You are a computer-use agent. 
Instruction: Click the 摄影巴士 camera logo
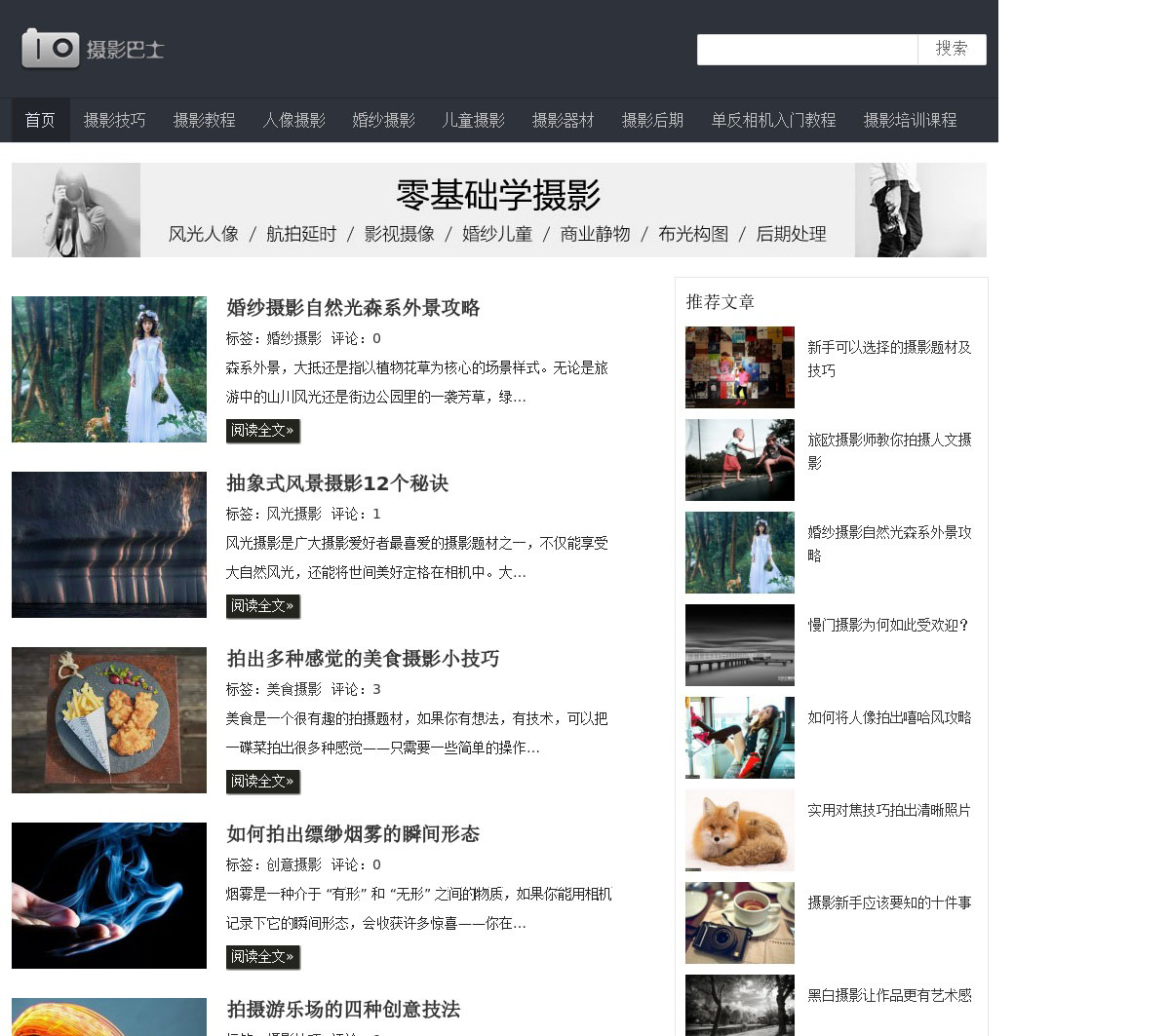point(93,49)
